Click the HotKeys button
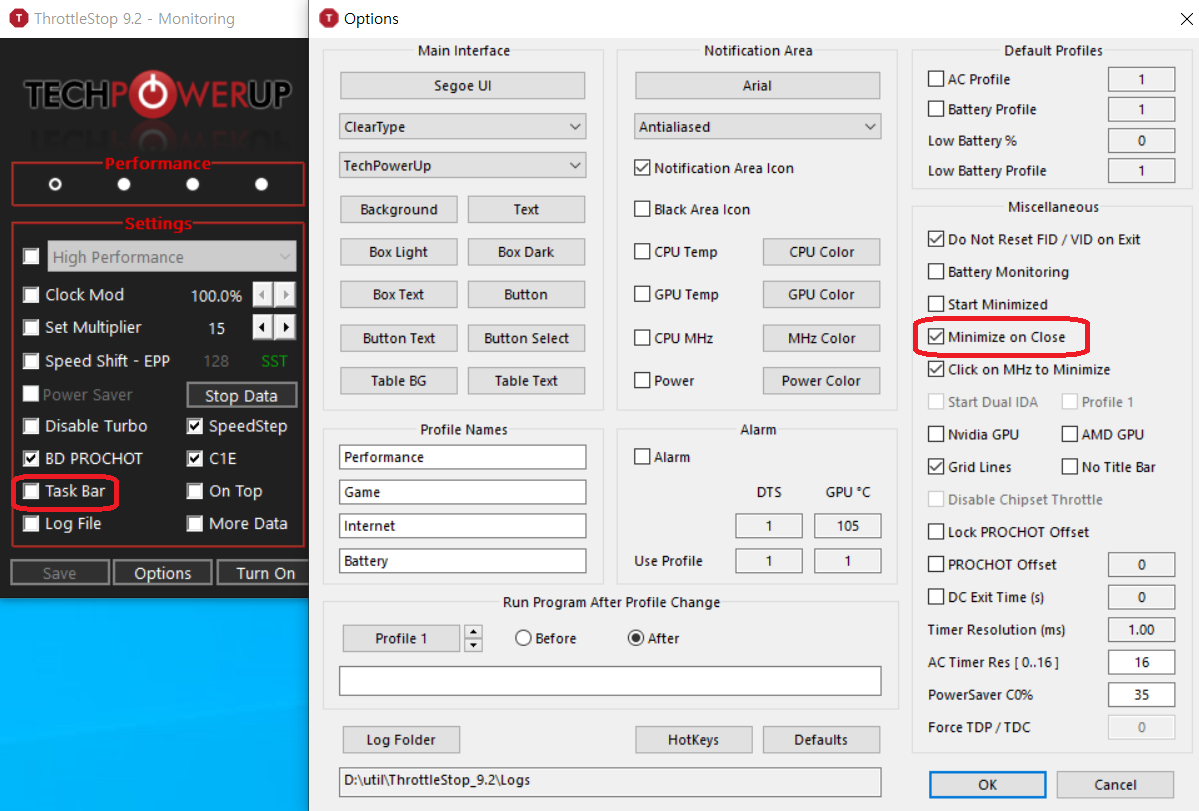Screen dimensions: 1199x811 (x=694, y=739)
